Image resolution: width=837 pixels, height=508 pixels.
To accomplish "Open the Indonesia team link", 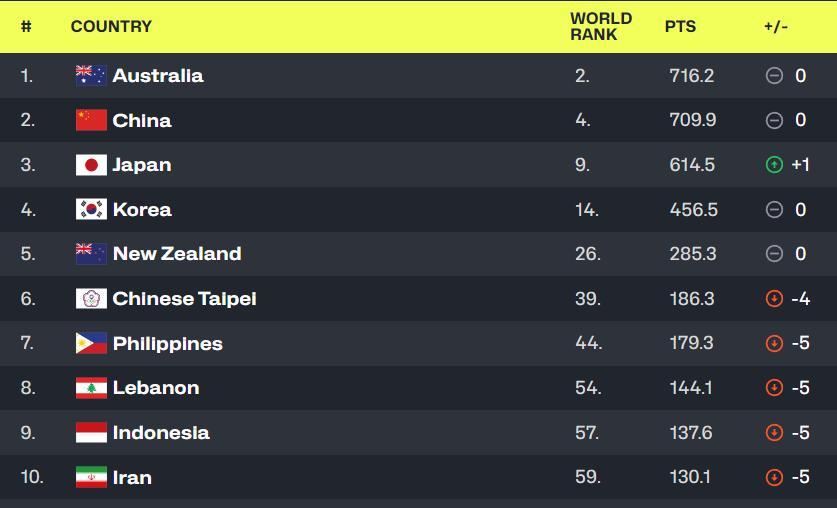I will [x=161, y=433].
